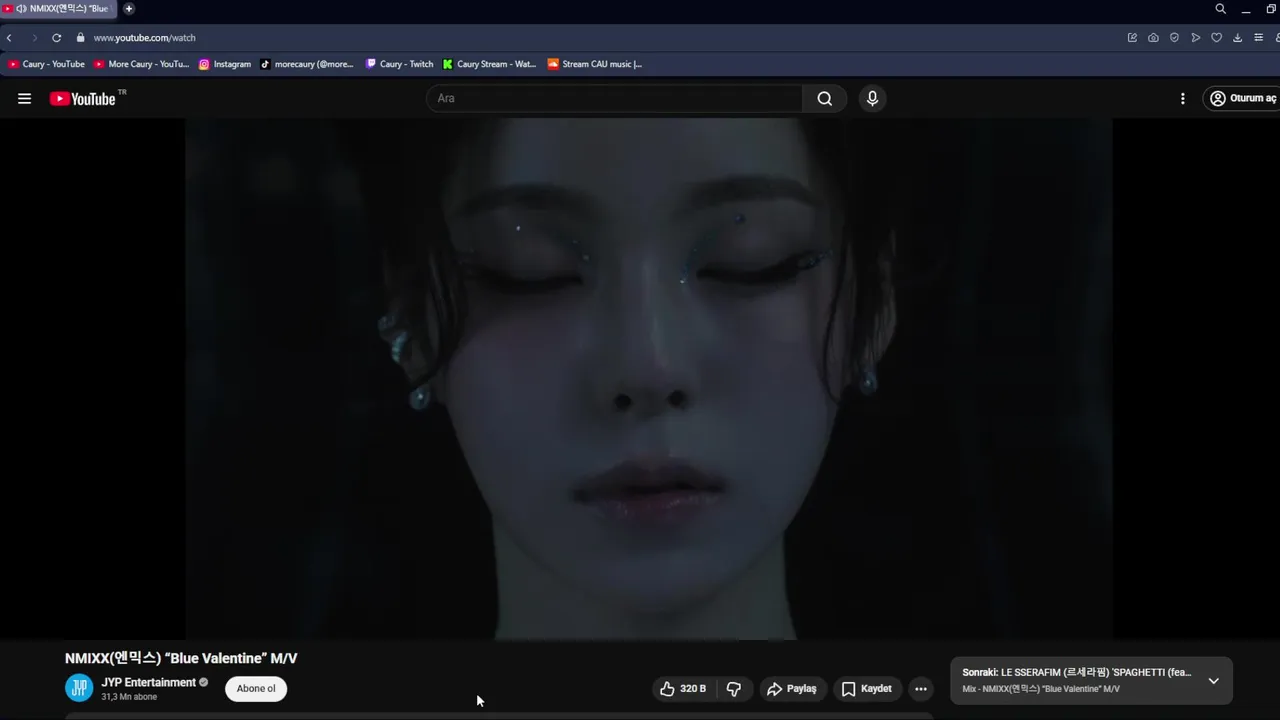The width and height of the screenshot is (1280, 720).
Task: Click the 31,3 Mn abone subscriber count
Action: click(129, 697)
